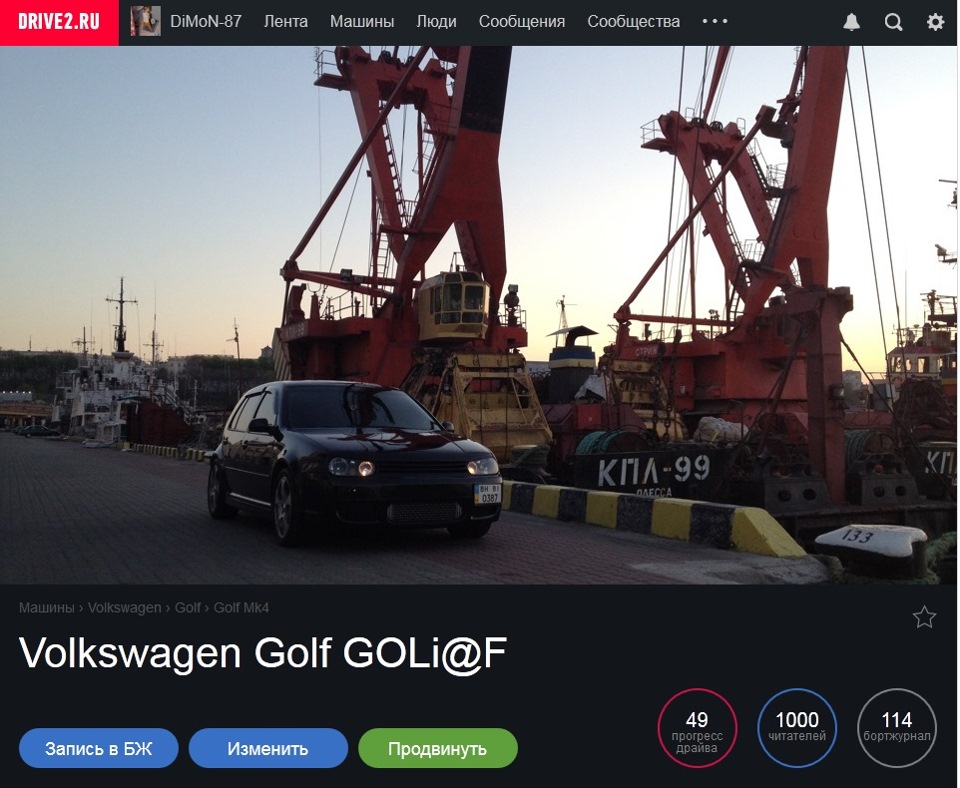960x788 pixels.
Task: Open the car cover photo
Action: (x=479, y=315)
